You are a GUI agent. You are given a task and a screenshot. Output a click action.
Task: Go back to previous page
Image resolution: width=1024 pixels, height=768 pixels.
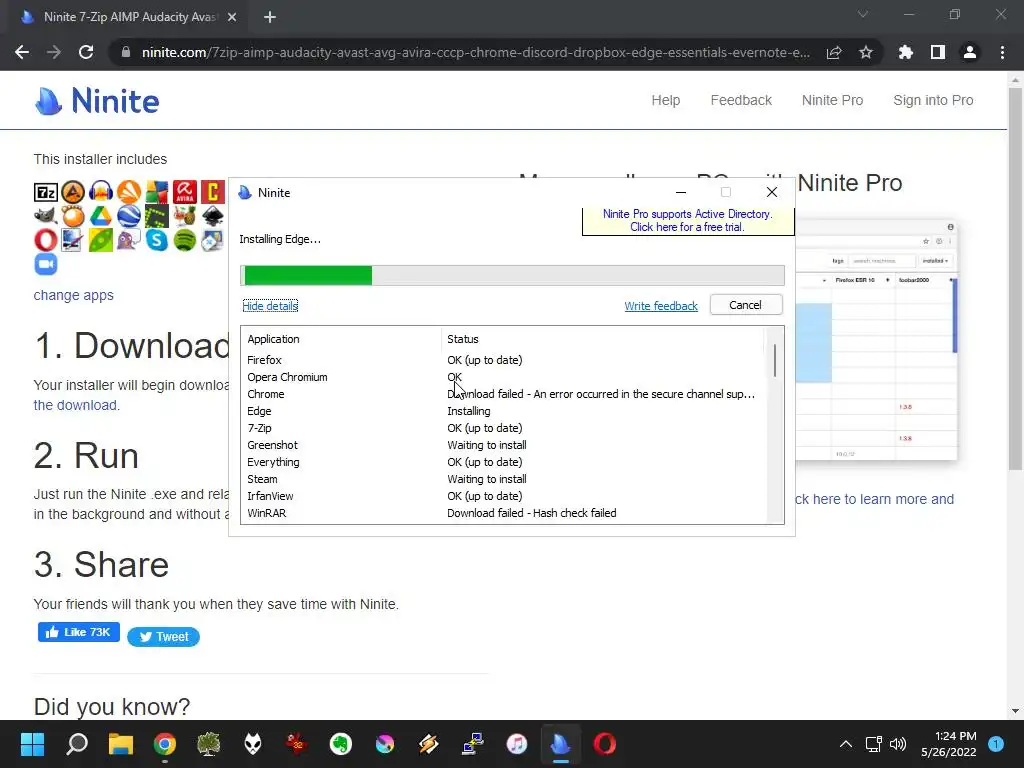[22, 52]
